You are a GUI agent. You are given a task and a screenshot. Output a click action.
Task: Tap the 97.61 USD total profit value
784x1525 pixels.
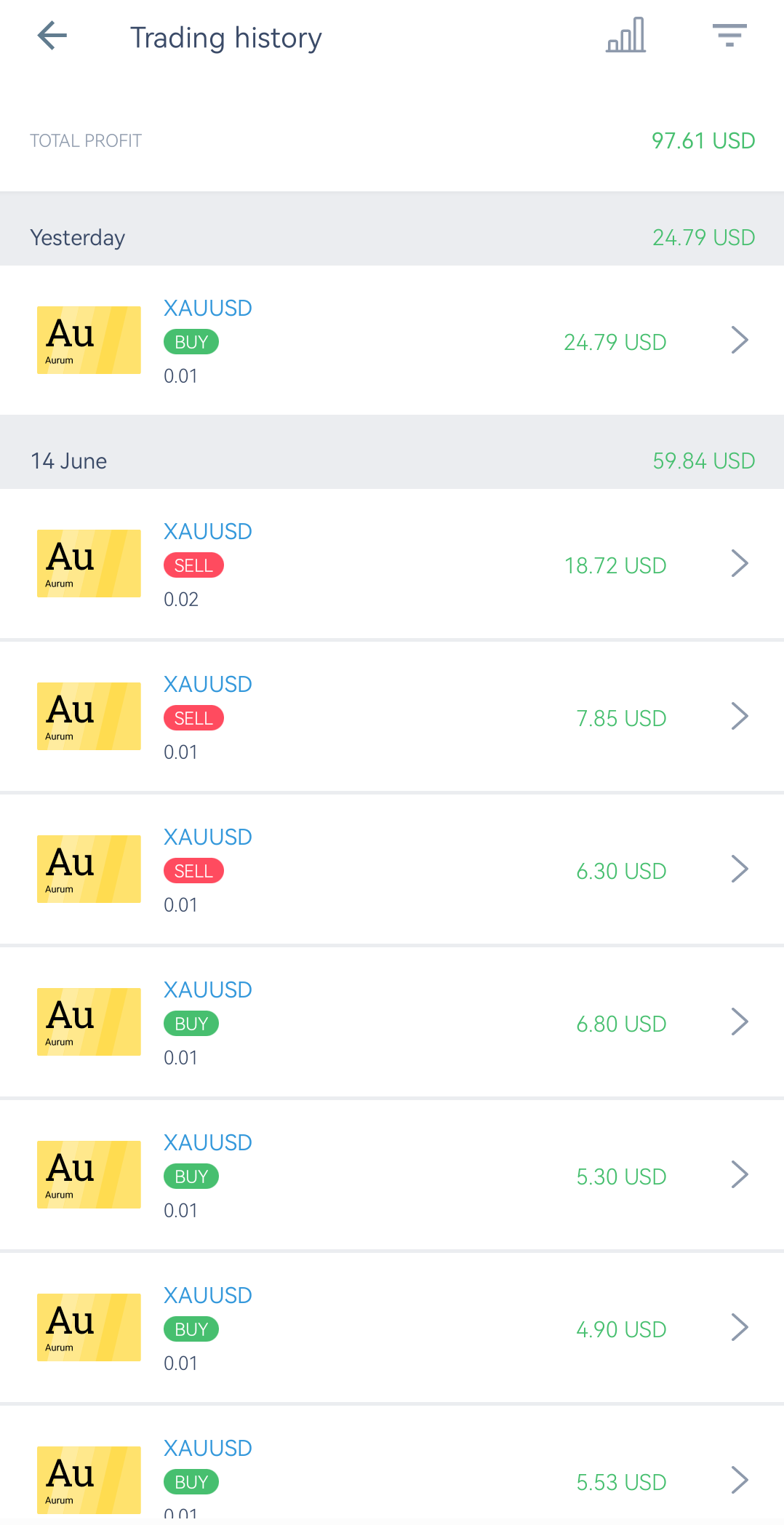point(703,140)
